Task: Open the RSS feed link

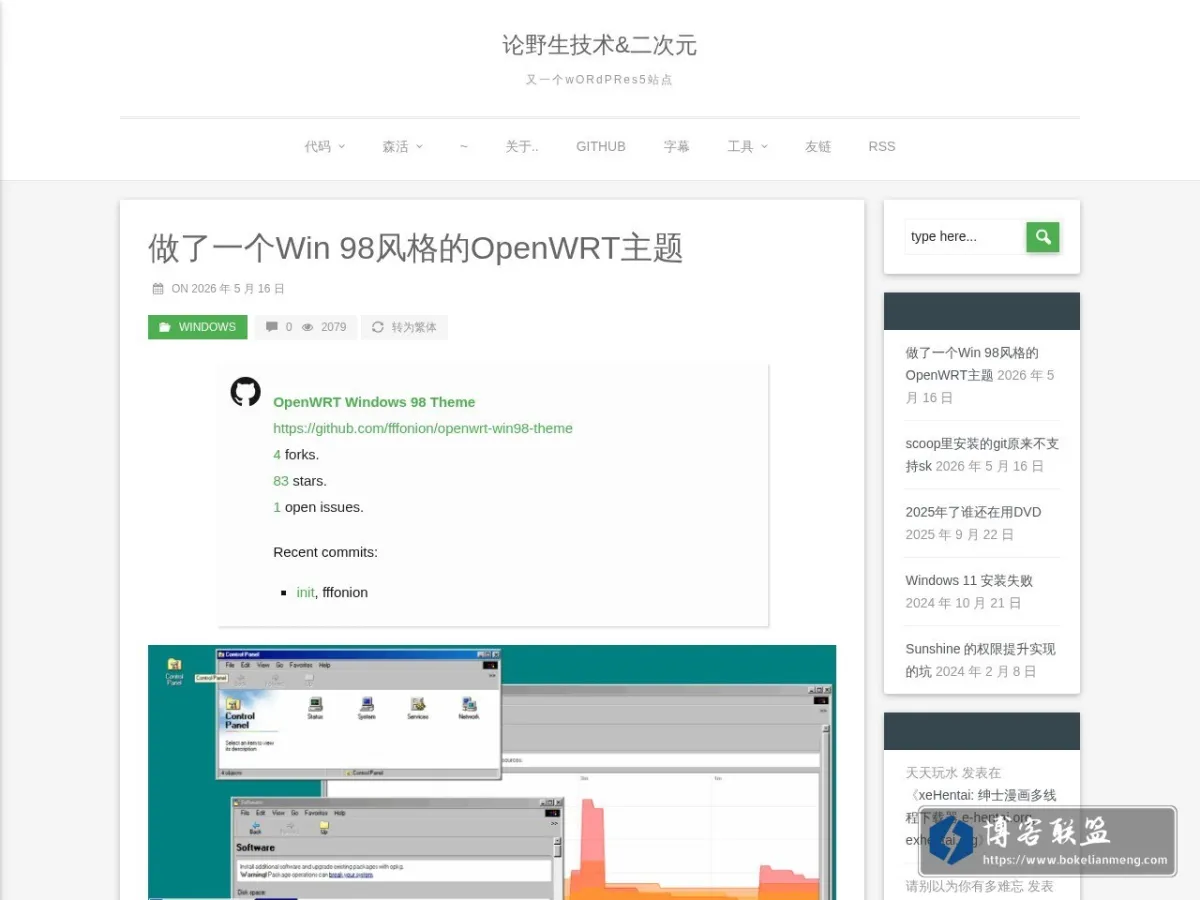Action: click(x=882, y=146)
